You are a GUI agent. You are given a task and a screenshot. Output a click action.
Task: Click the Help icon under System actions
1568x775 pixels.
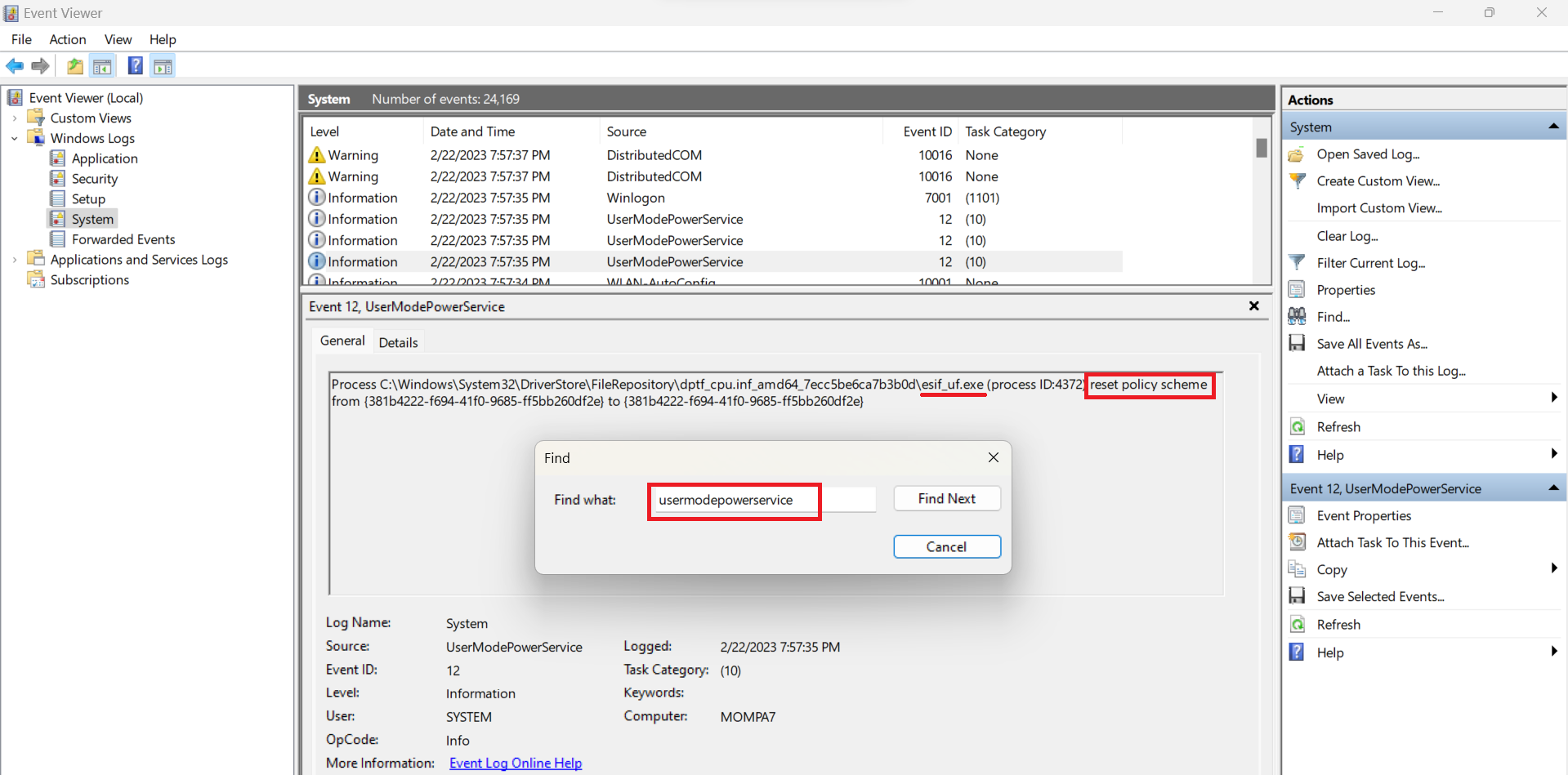tap(1297, 454)
